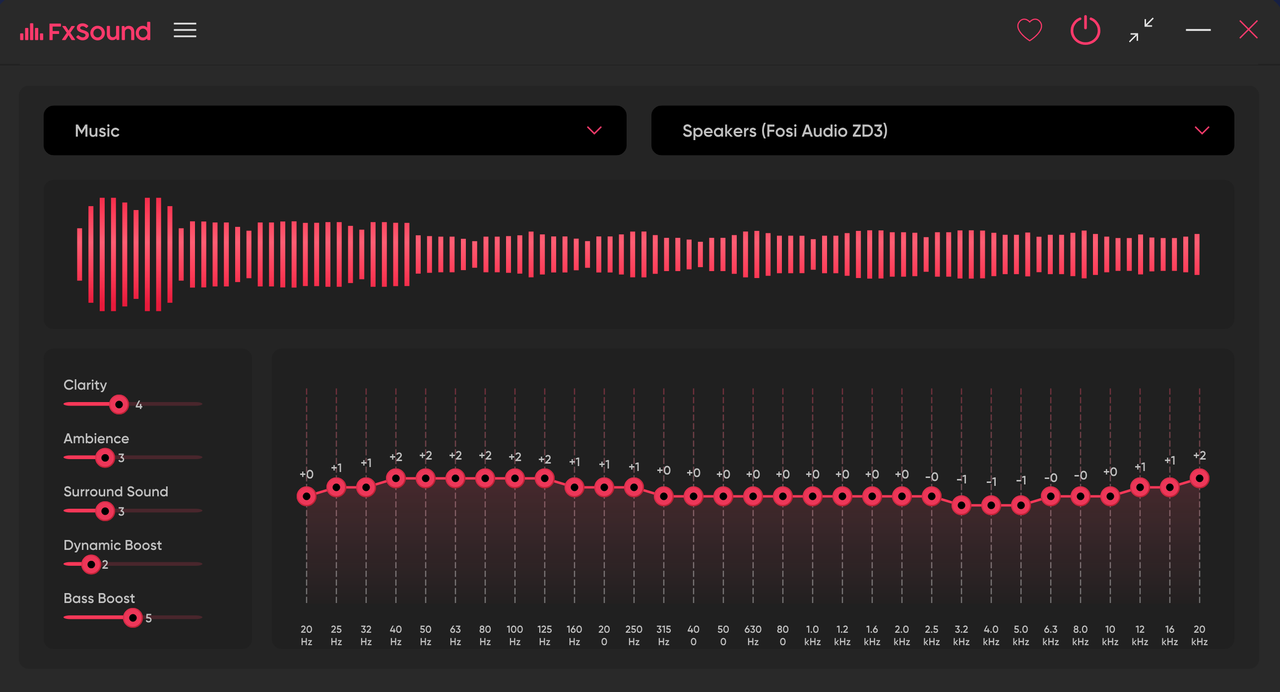Click the Surround Sound slider handle
Image resolution: width=1280 pixels, height=692 pixels.
tap(105, 511)
